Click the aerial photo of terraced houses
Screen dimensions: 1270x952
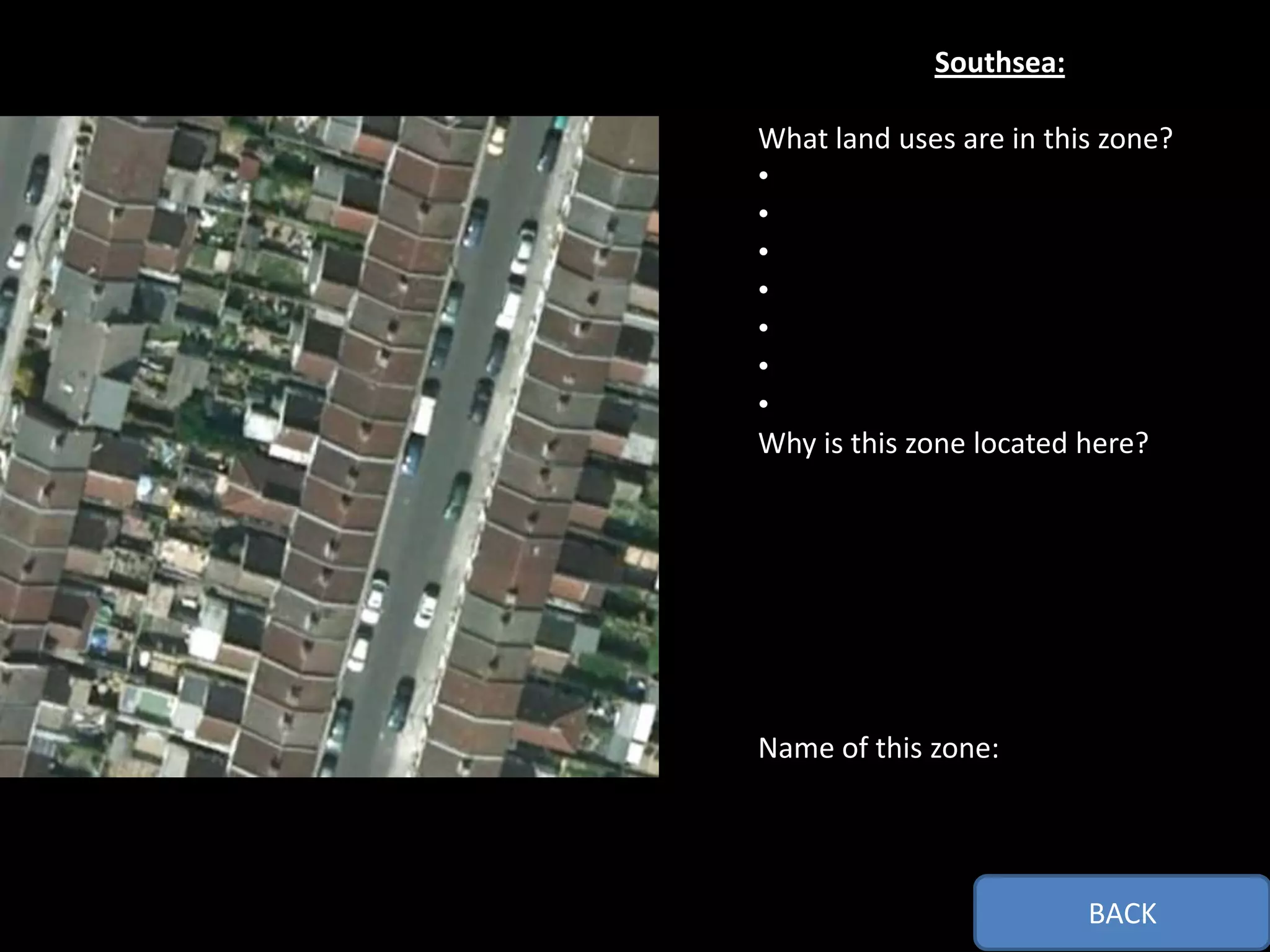coord(329,446)
